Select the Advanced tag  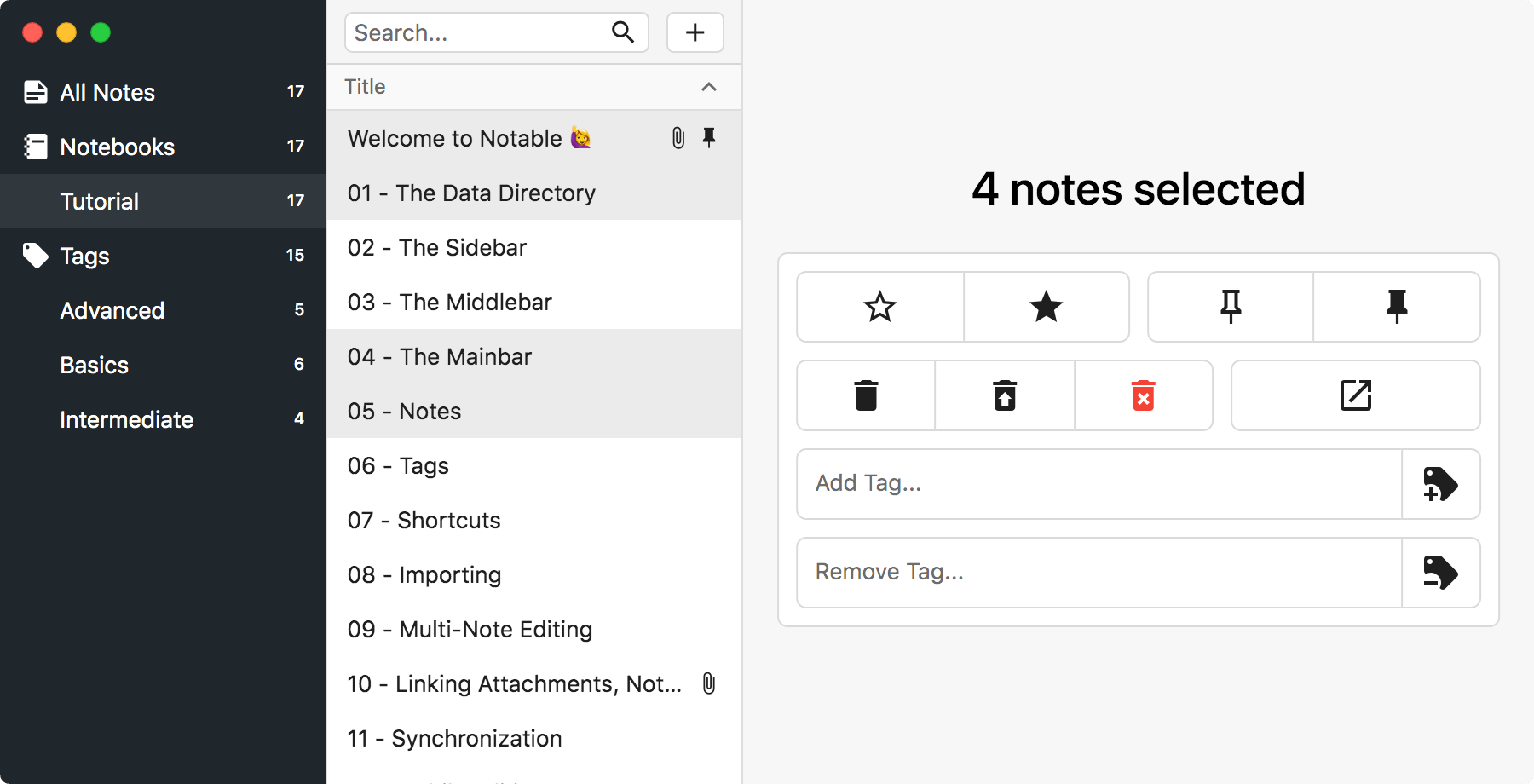pos(112,310)
